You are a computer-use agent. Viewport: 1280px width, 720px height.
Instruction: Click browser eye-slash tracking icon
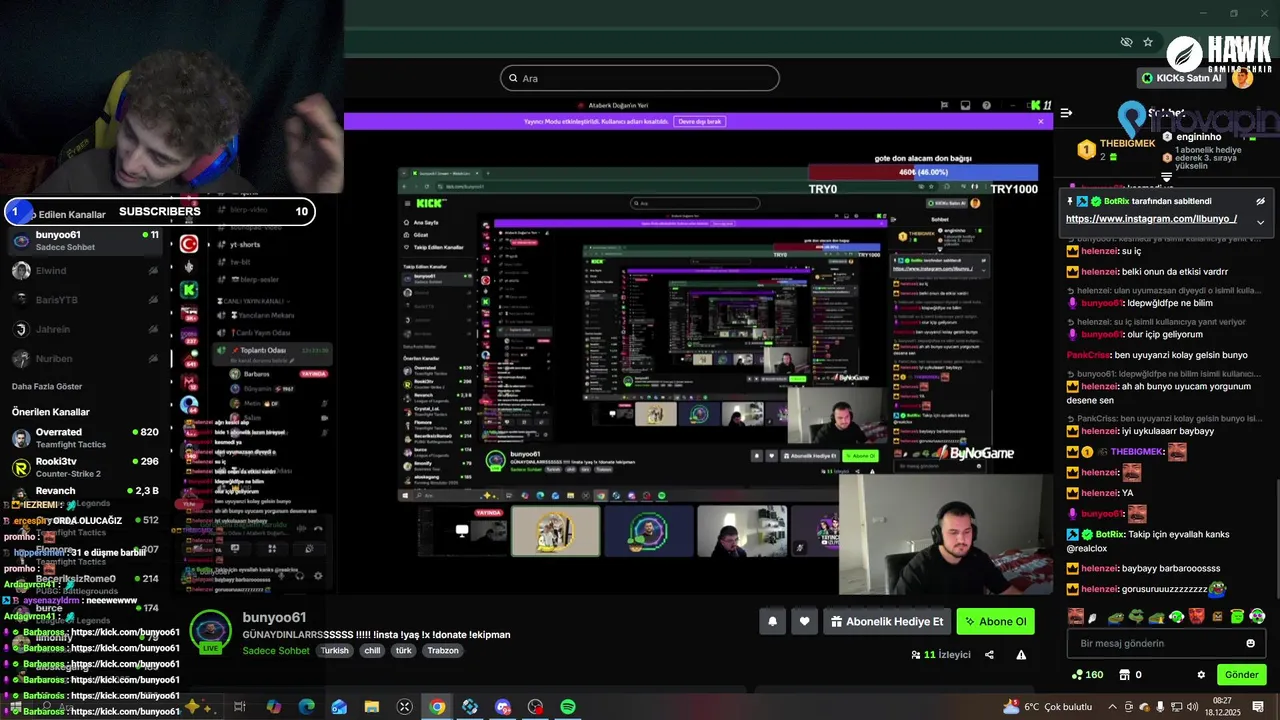click(1126, 42)
